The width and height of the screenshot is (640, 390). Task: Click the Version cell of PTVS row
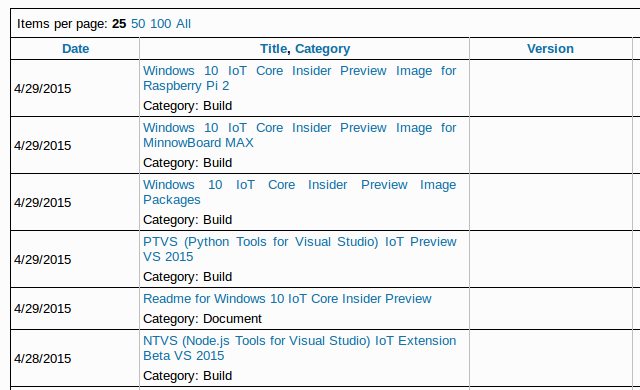(551, 259)
